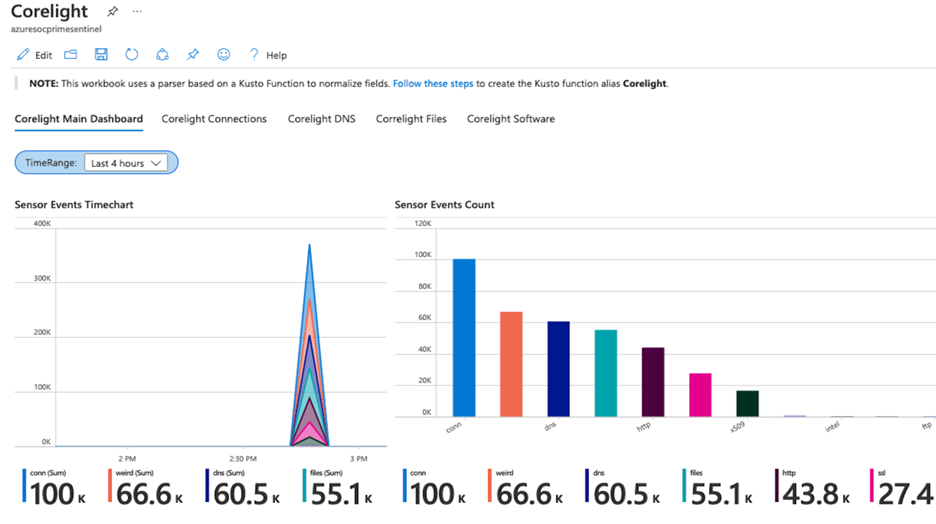Save workbook with floppy disk icon

[101, 55]
